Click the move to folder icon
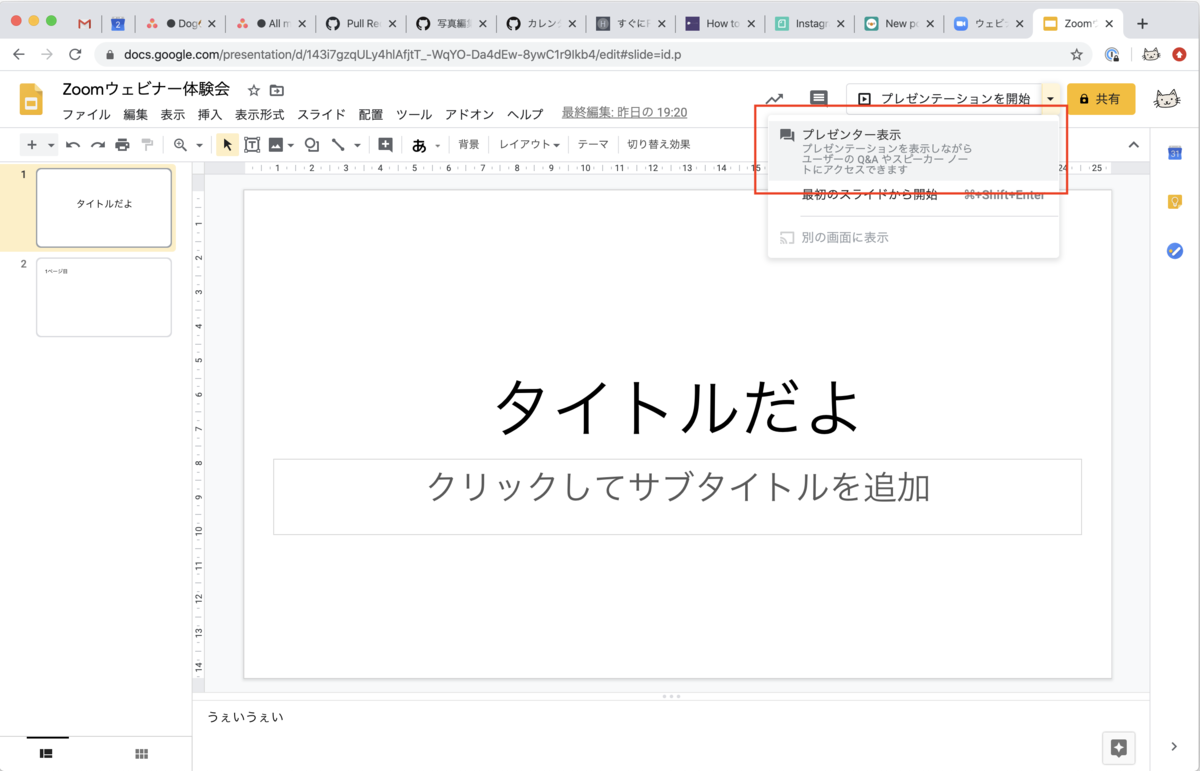The height and width of the screenshot is (771, 1200). click(277, 91)
